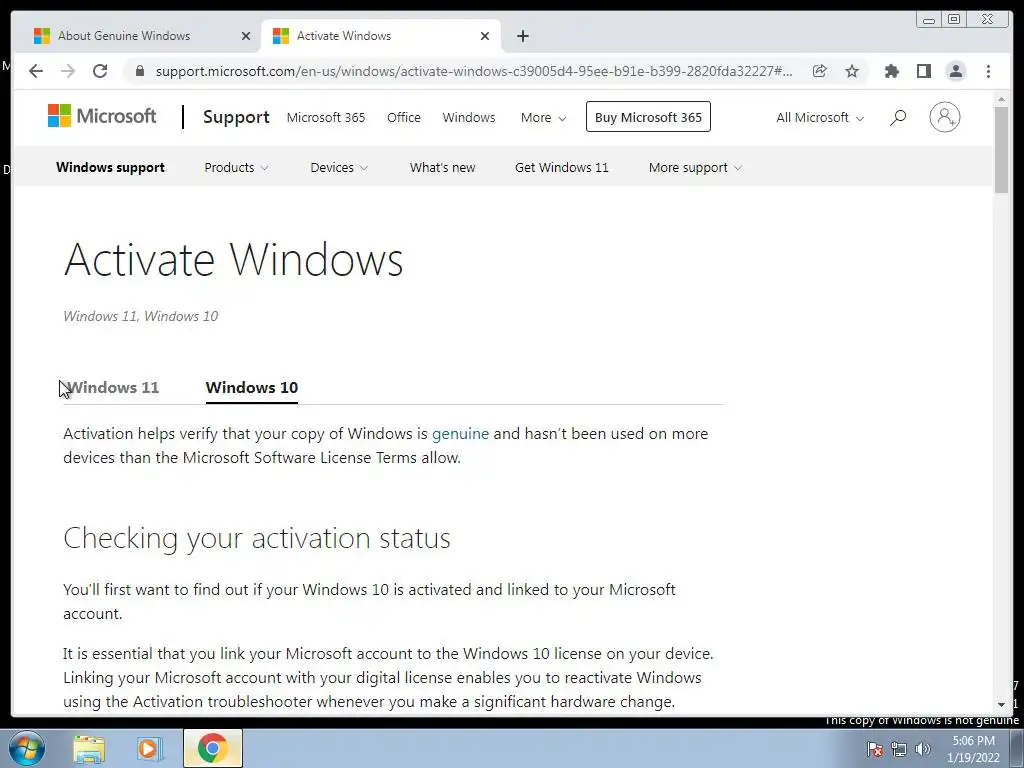Viewport: 1024px width, 768px height.
Task: Expand the More dropdown in top nav
Action: [x=543, y=118]
